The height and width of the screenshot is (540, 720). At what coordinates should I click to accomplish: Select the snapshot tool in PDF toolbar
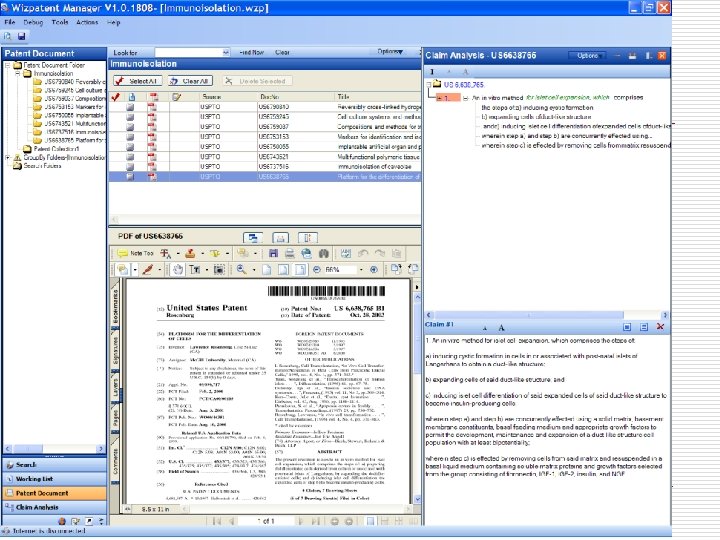(x=219, y=270)
